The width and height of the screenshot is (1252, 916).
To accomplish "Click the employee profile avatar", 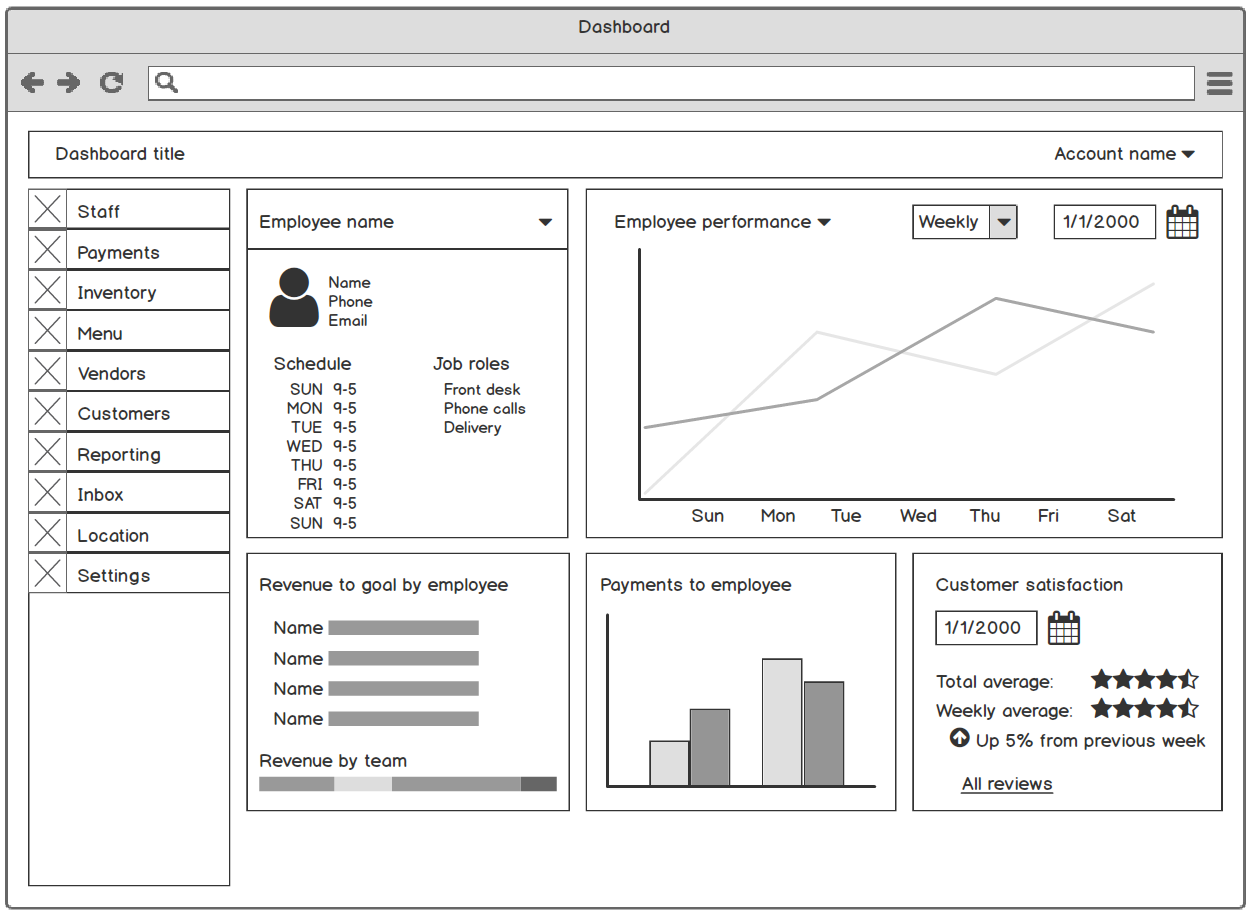I will coord(294,297).
